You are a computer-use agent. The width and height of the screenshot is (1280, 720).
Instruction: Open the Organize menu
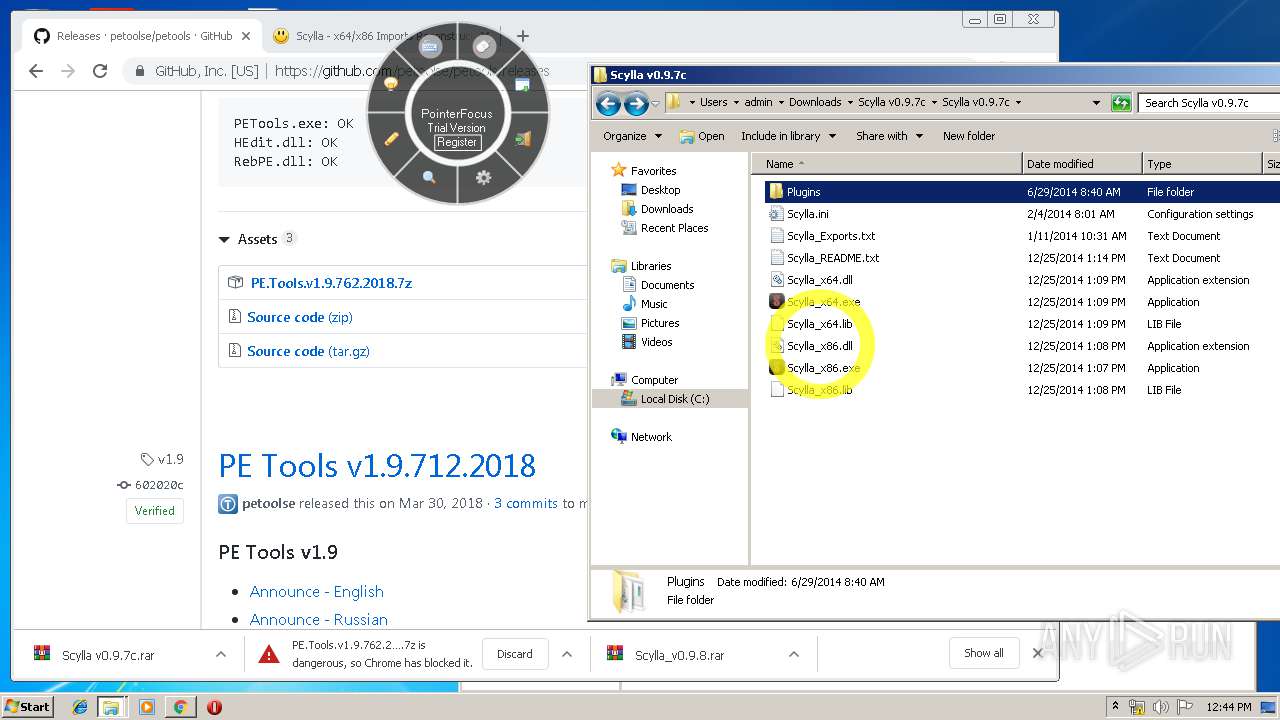[632, 136]
